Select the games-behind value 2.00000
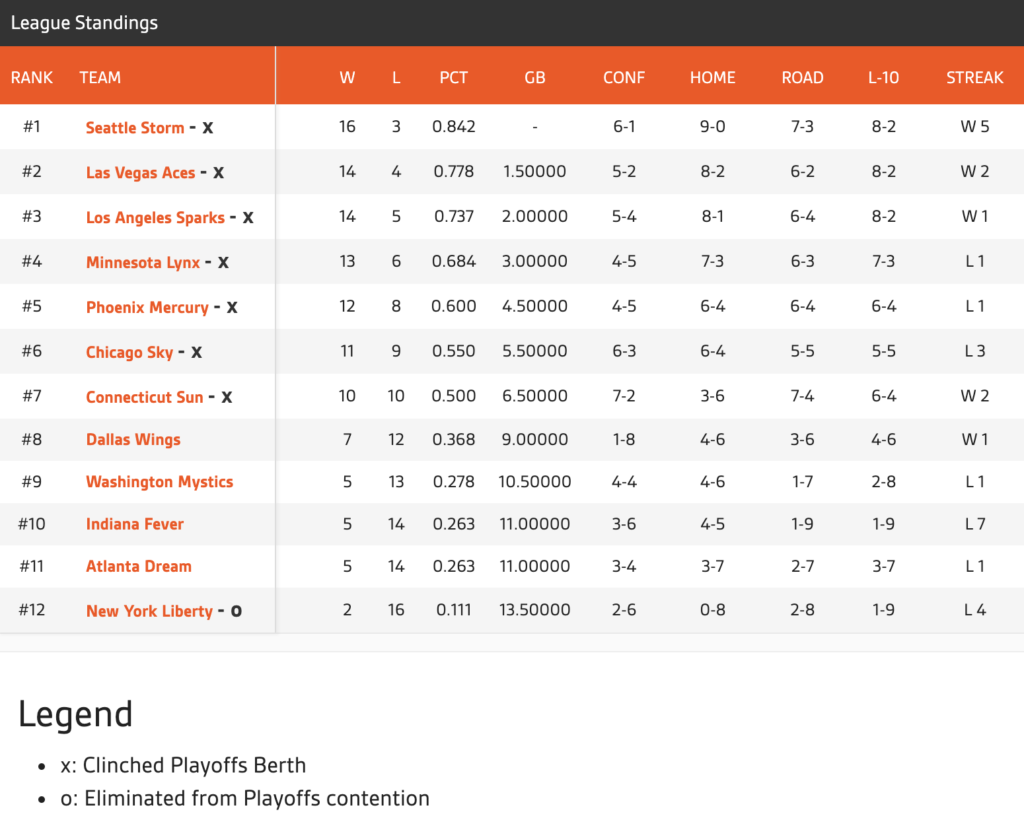This screenshot has width=1024, height=824. point(534,216)
